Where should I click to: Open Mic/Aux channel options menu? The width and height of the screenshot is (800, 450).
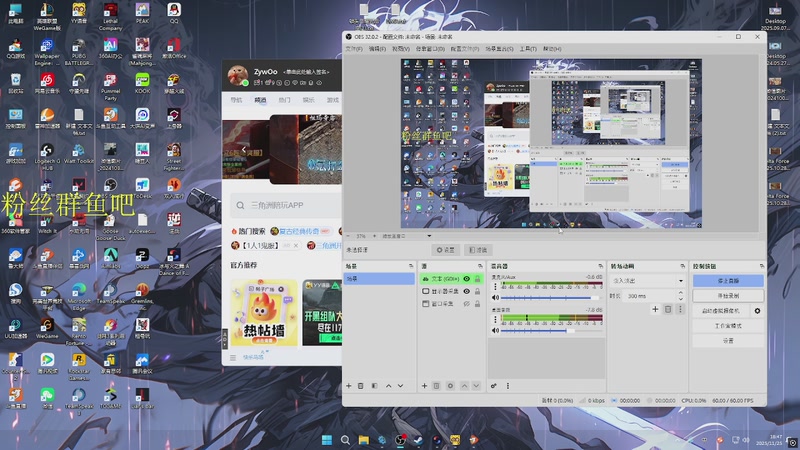[x=495, y=287]
